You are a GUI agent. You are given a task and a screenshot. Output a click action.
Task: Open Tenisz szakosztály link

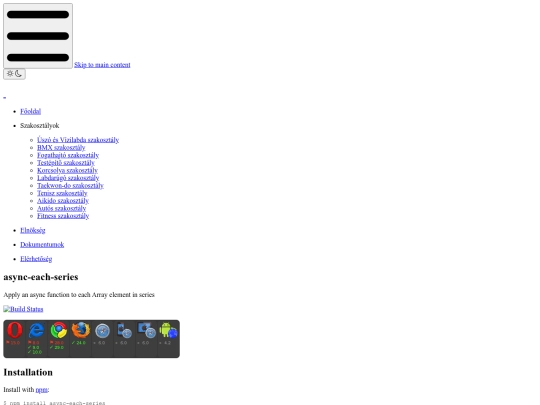tap(62, 193)
